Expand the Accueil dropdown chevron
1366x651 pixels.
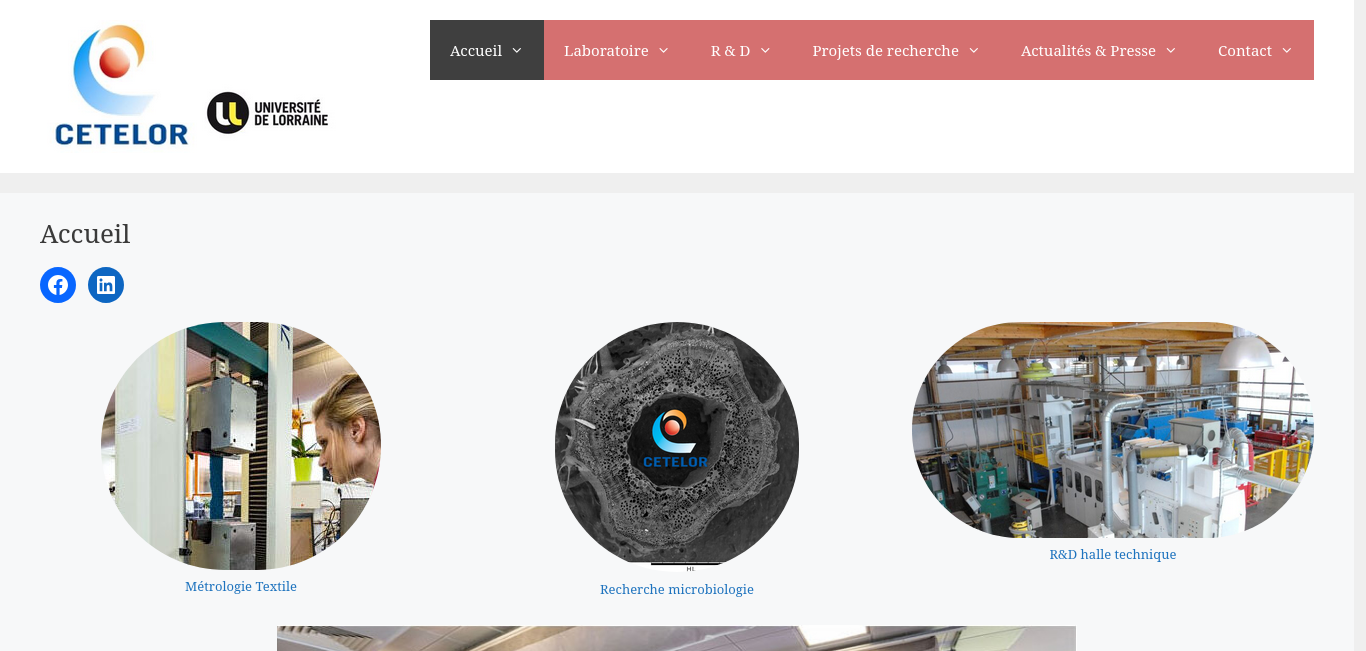coord(517,50)
